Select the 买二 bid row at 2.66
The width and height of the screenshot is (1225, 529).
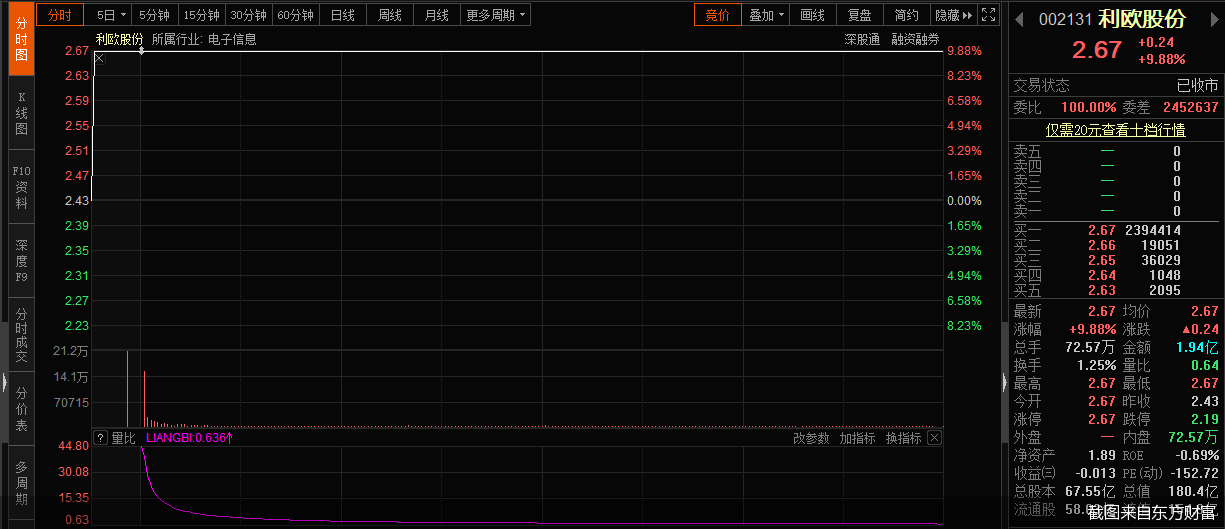tap(1116, 245)
